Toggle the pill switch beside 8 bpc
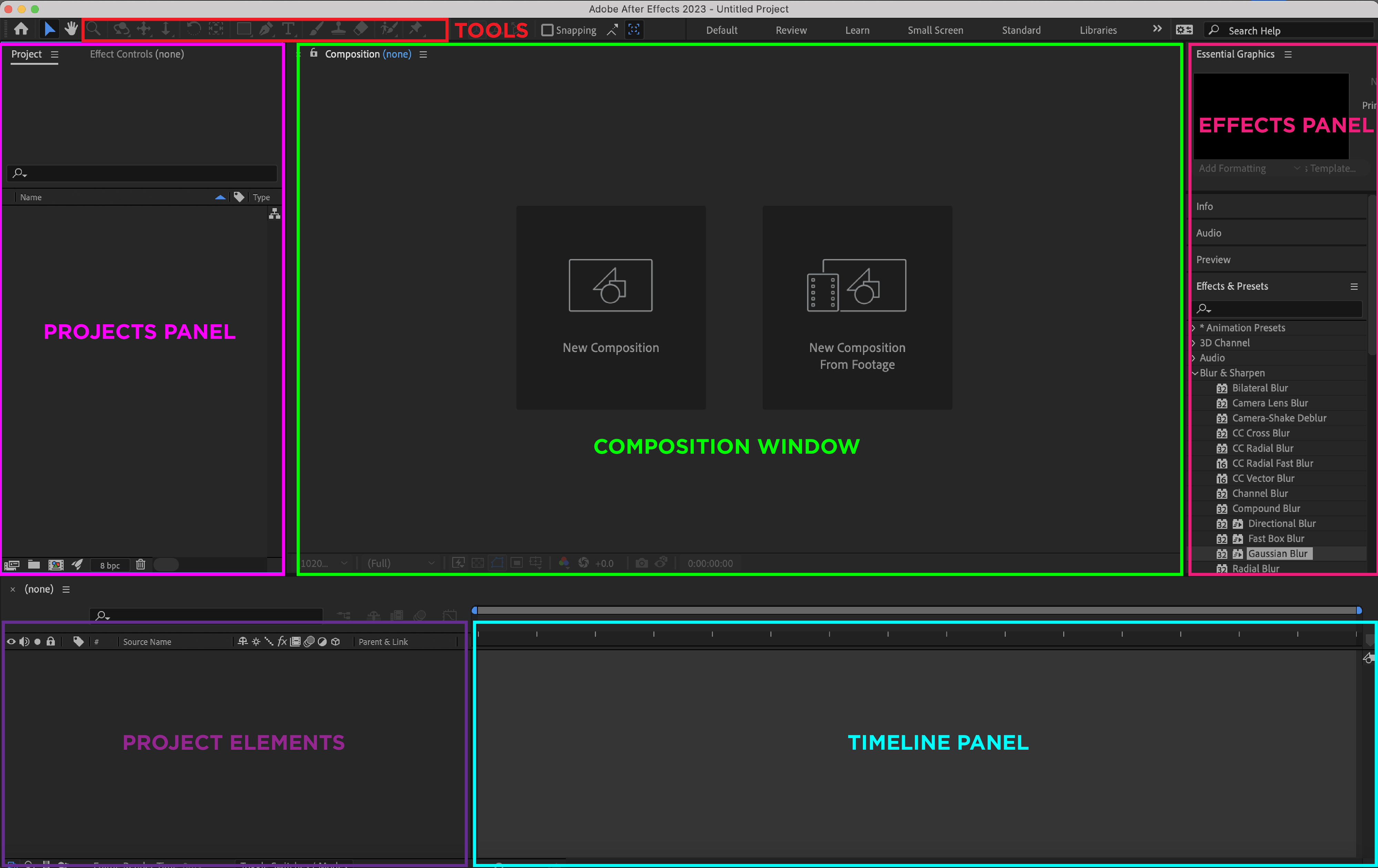This screenshot has width=1378, height=868. point(166,564)
